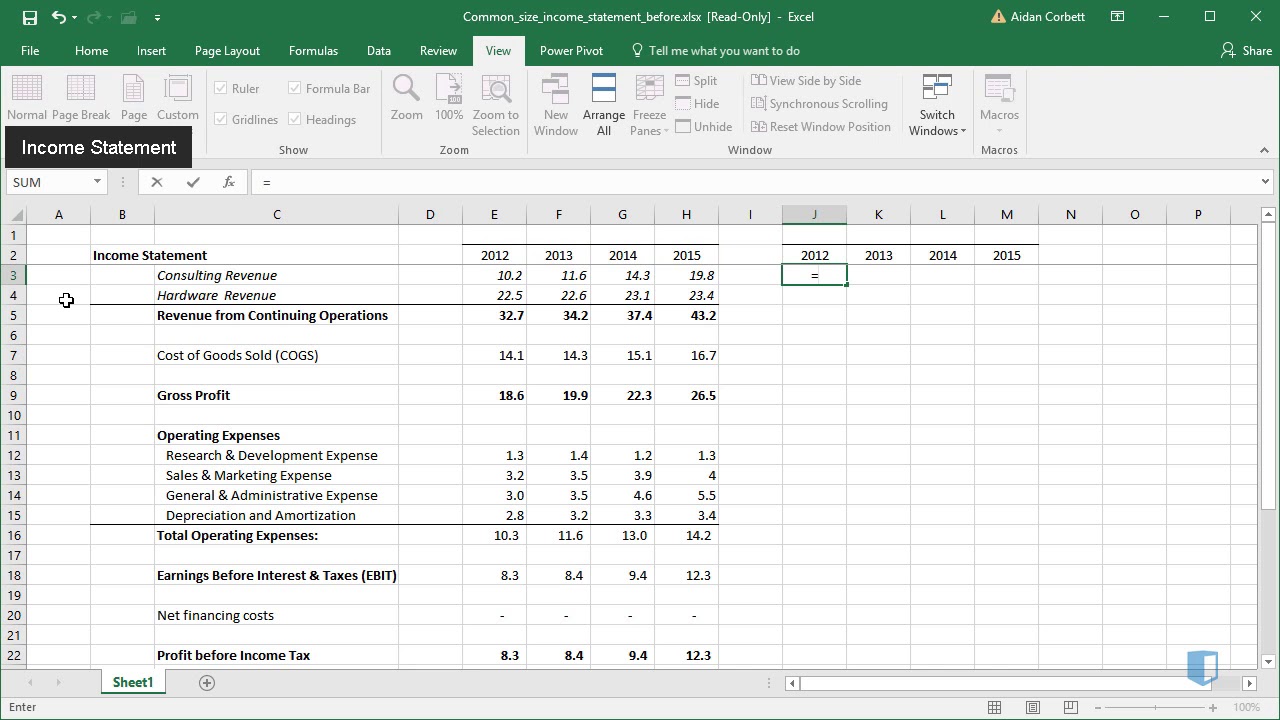Open Switch Windows dropdown

click(x=937, y=104)
